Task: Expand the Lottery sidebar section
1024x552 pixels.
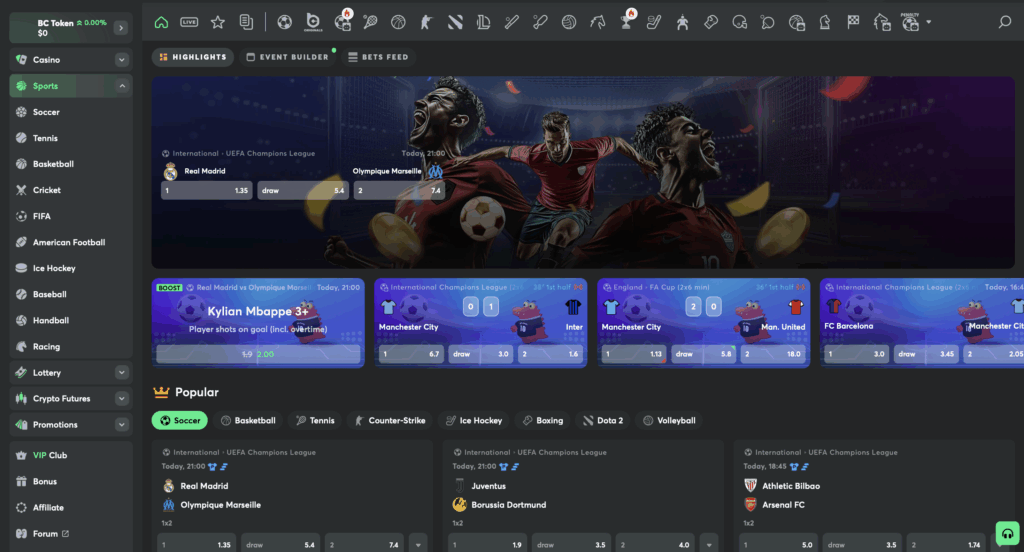Action: [x=121, y=372]
